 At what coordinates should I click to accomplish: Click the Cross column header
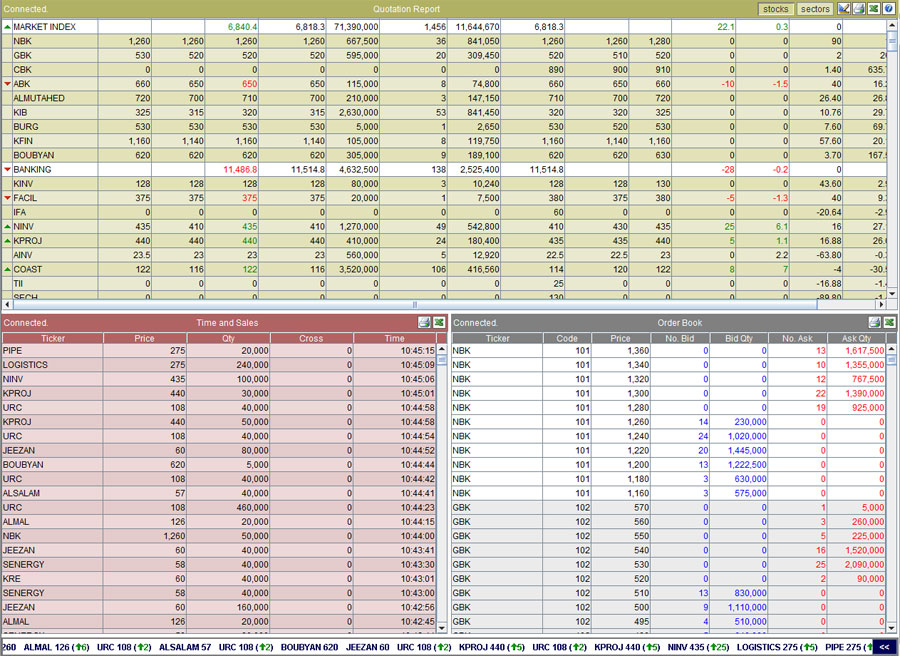[x=311, y=338]
